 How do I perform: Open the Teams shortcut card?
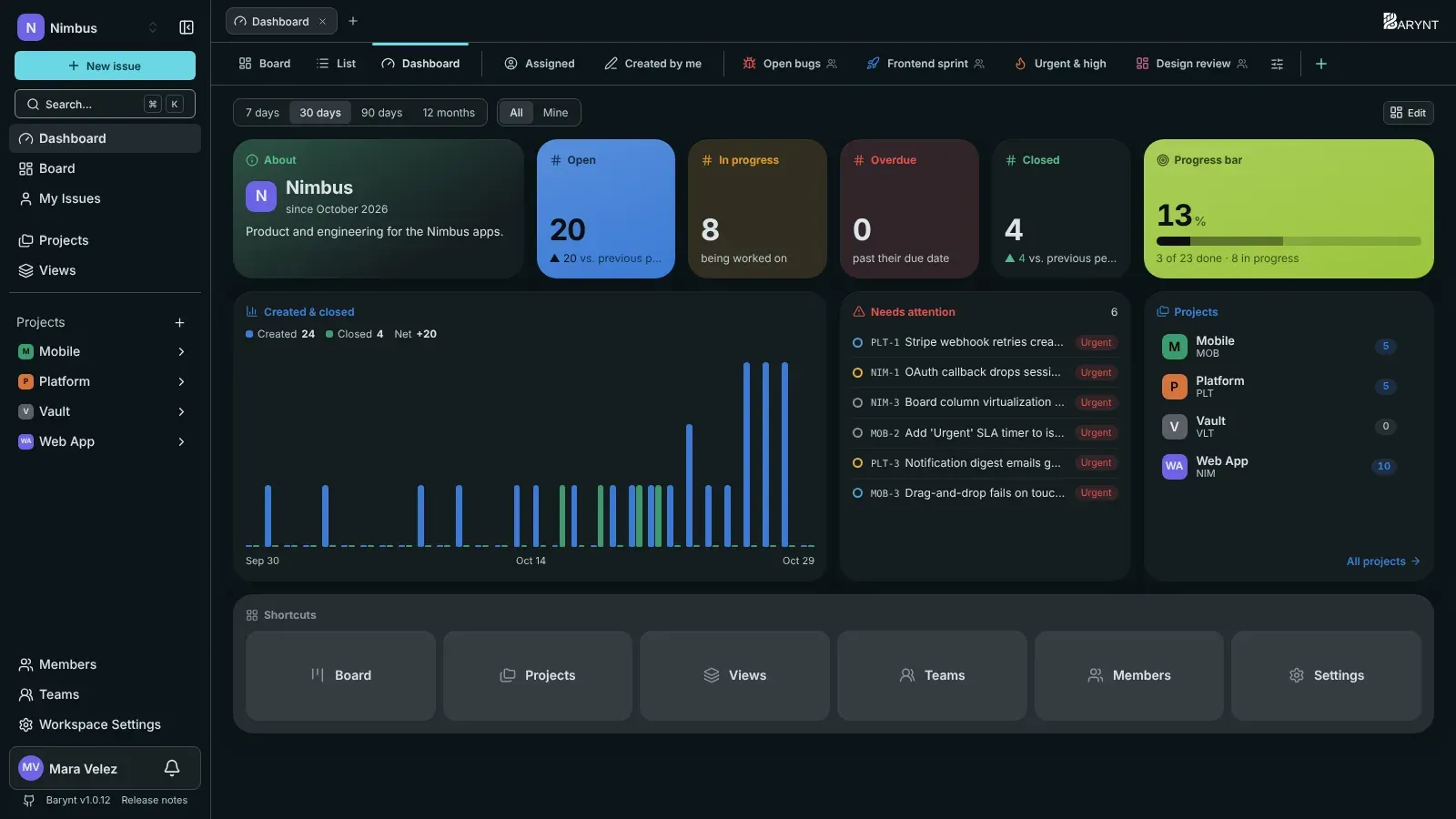point(932,675)
